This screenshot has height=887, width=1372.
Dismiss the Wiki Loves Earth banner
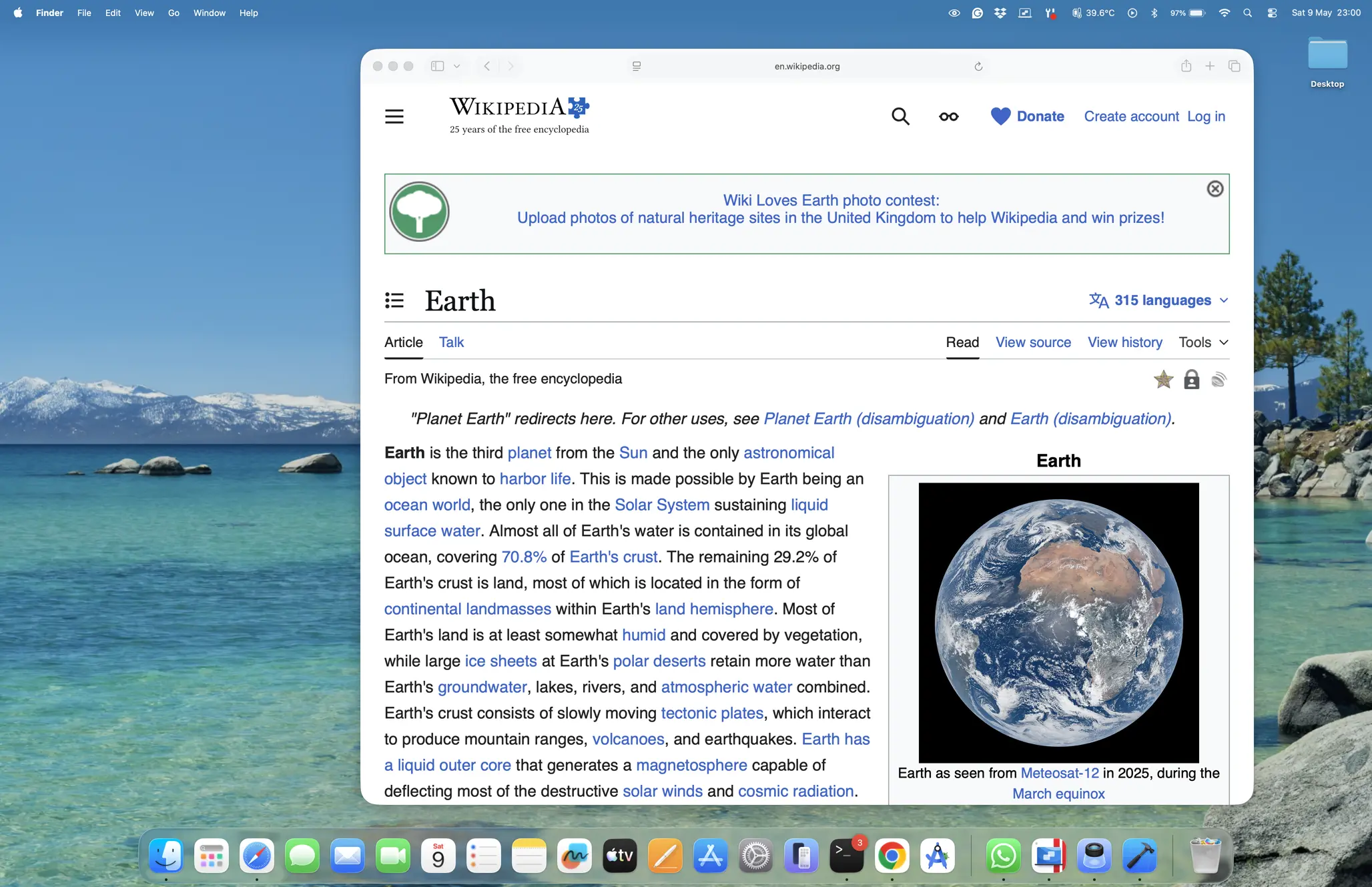[x=1215, y=189]
